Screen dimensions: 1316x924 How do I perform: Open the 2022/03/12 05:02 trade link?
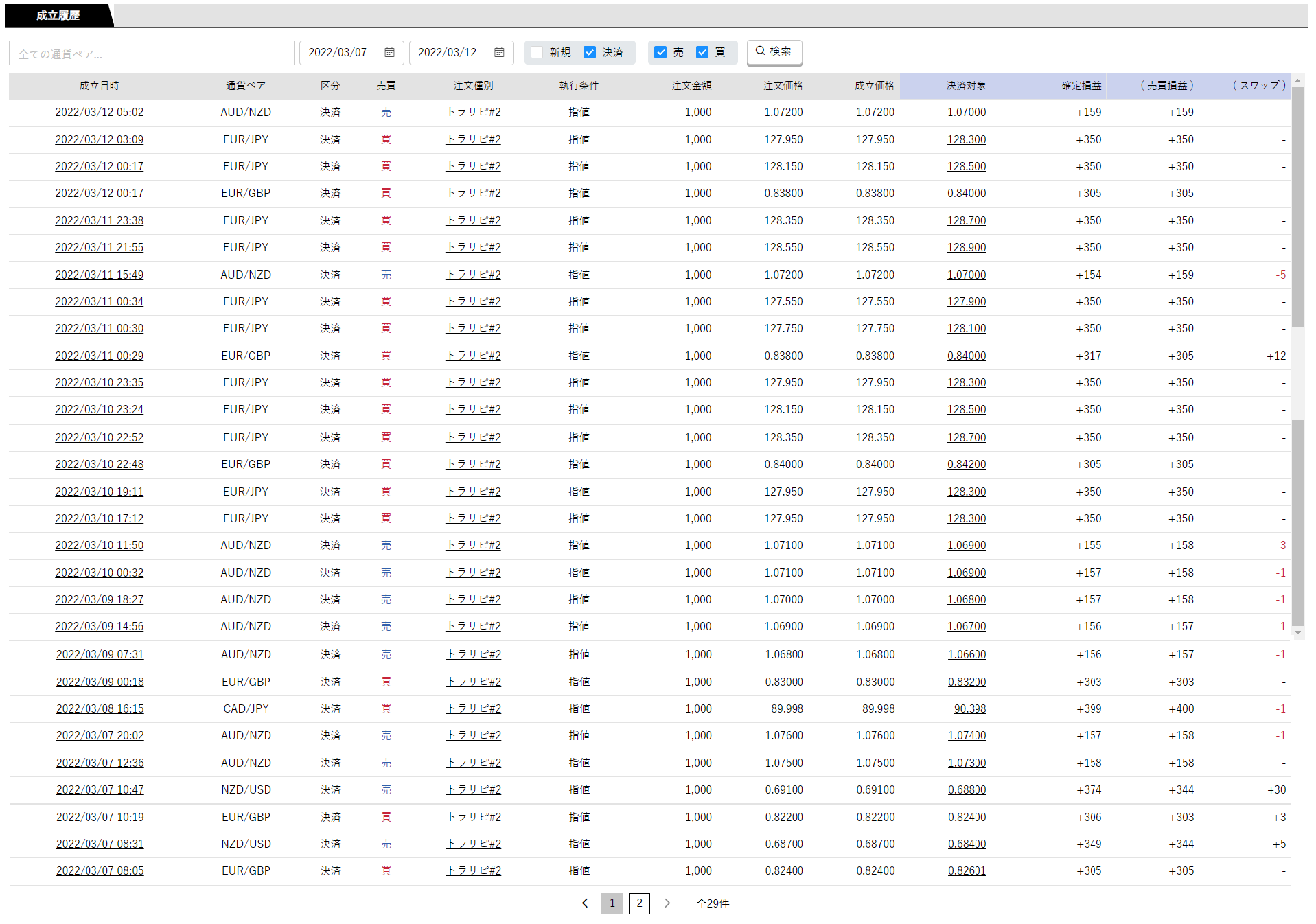tap(100, 113)
